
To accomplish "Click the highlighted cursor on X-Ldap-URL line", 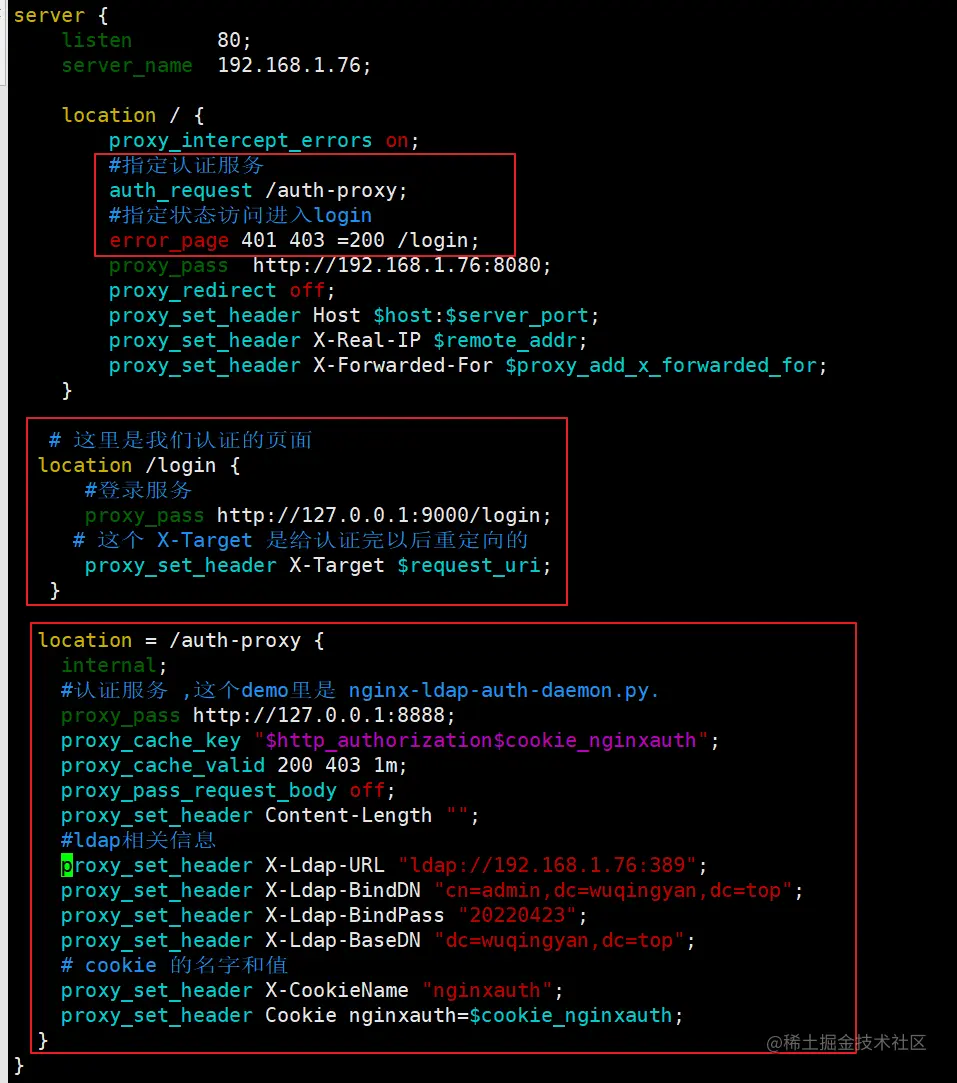I will coord(67,865).
